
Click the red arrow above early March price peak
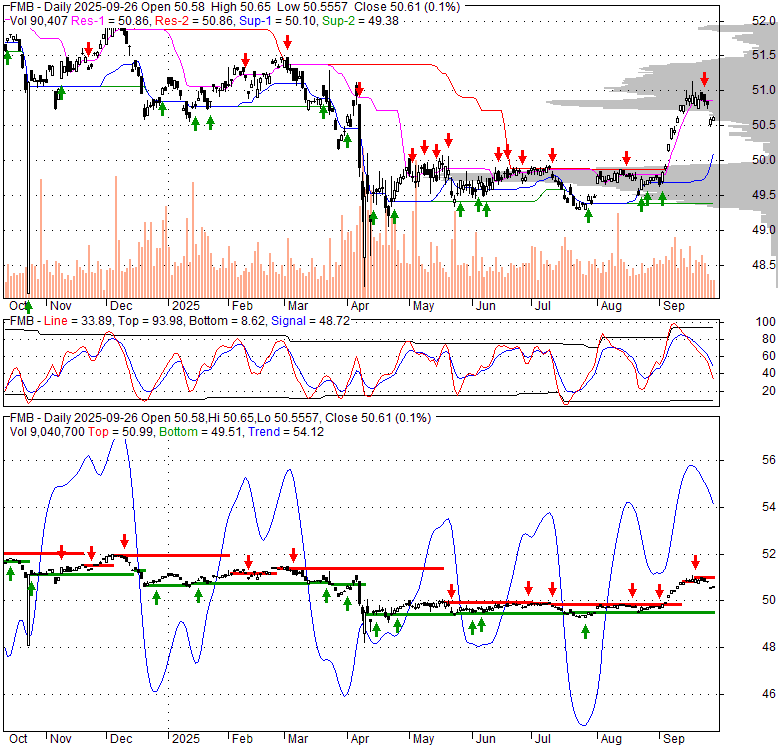(287, 42)
